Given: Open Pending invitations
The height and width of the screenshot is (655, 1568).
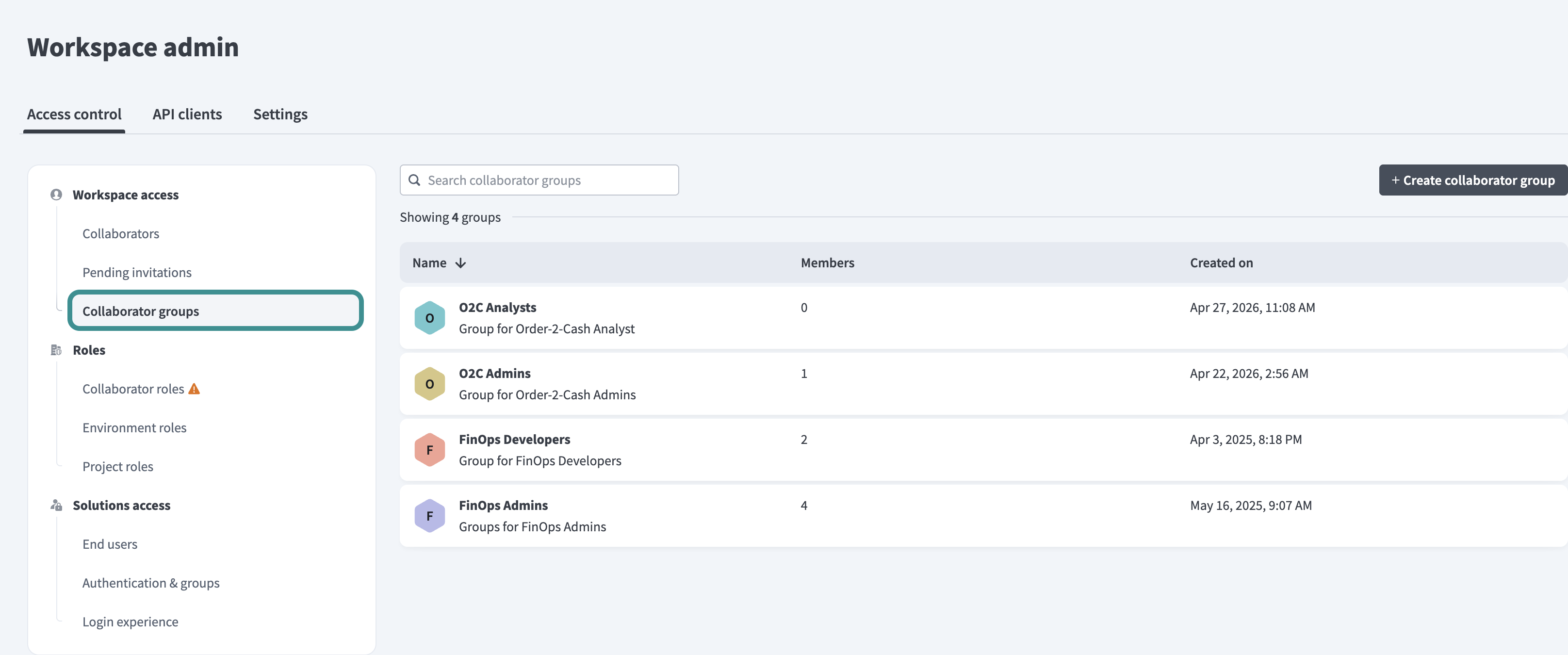Looking at the screenshot, I should [x=136, y=272].
